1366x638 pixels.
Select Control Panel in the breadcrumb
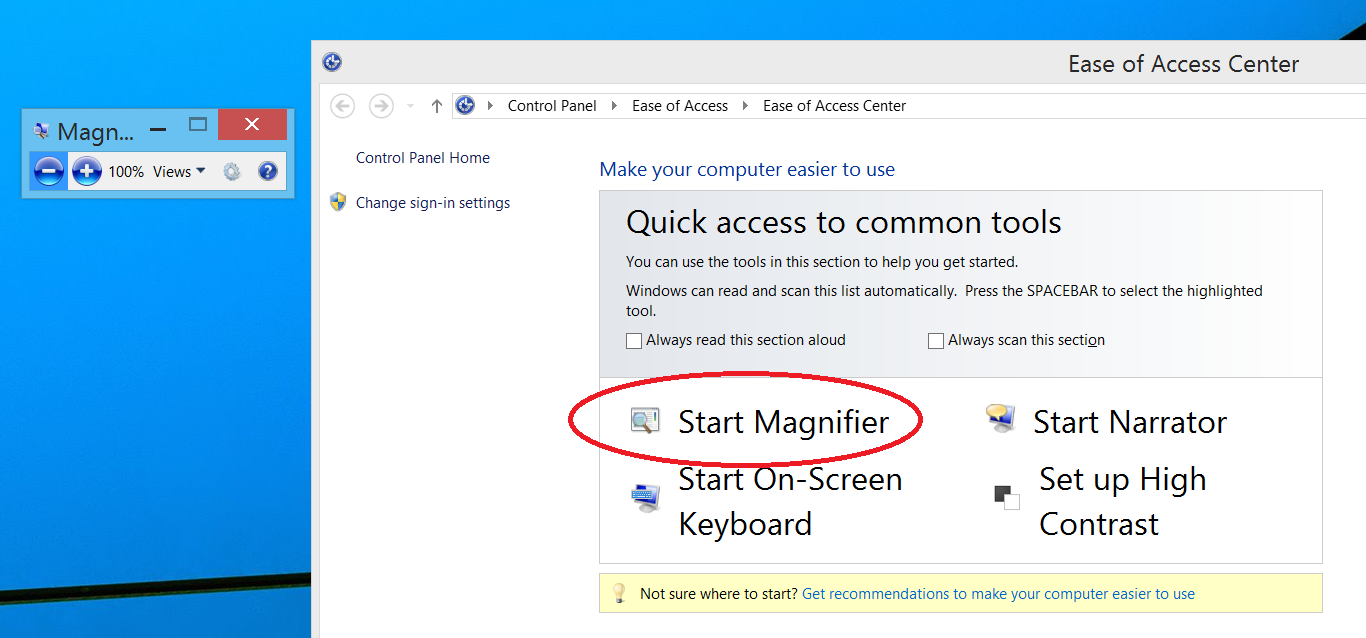pos(552,106)
